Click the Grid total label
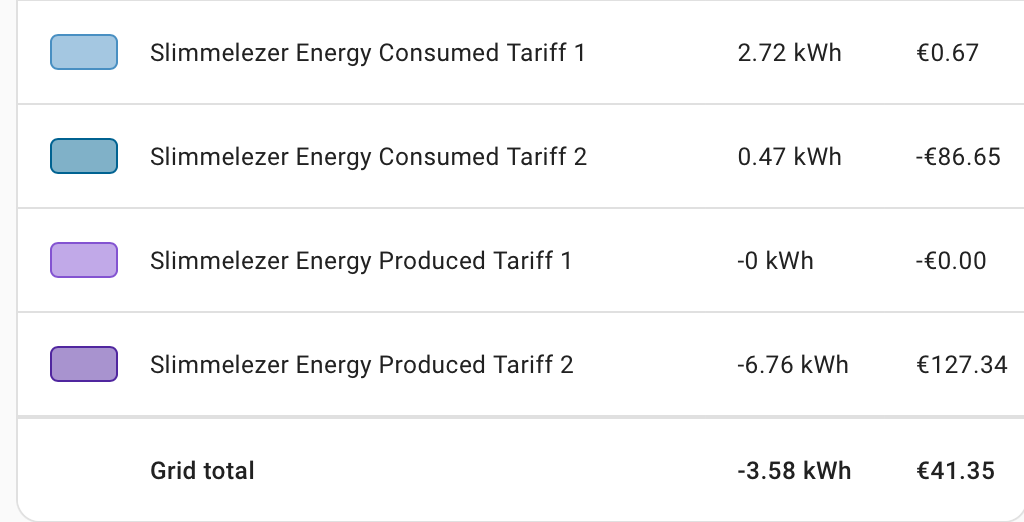 (x=202, y=471)
